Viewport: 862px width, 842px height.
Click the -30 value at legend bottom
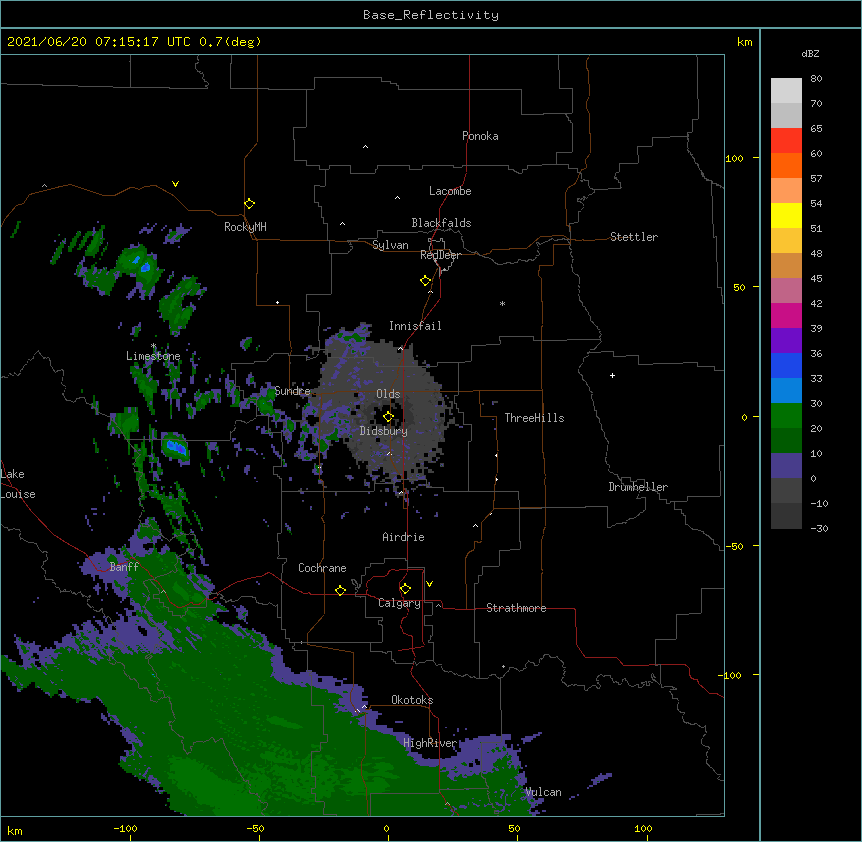point(819,529)
